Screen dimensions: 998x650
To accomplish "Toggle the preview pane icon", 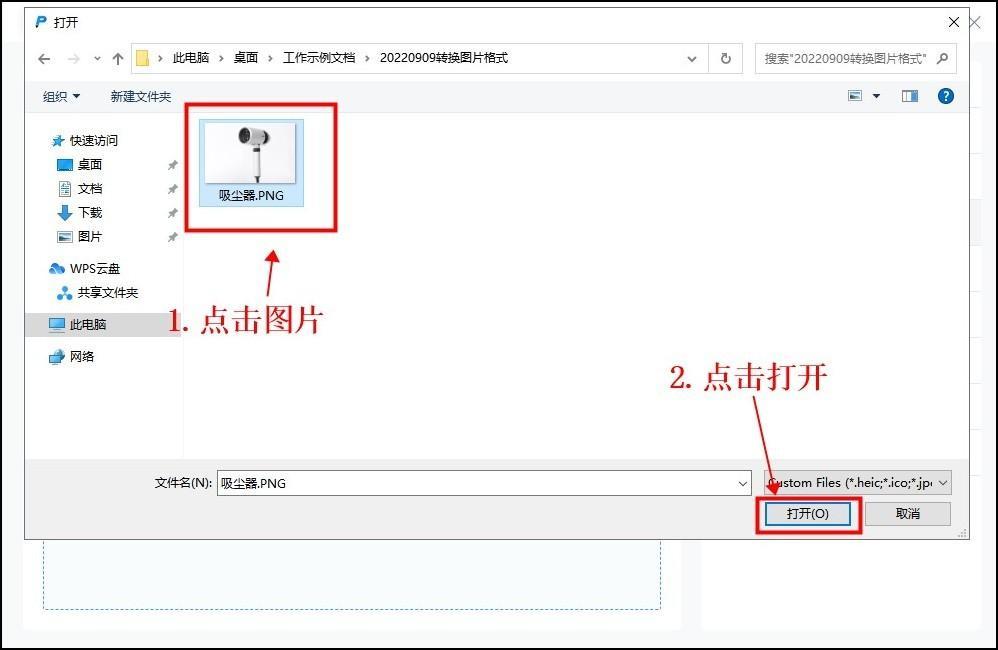I will pos(909,96).
